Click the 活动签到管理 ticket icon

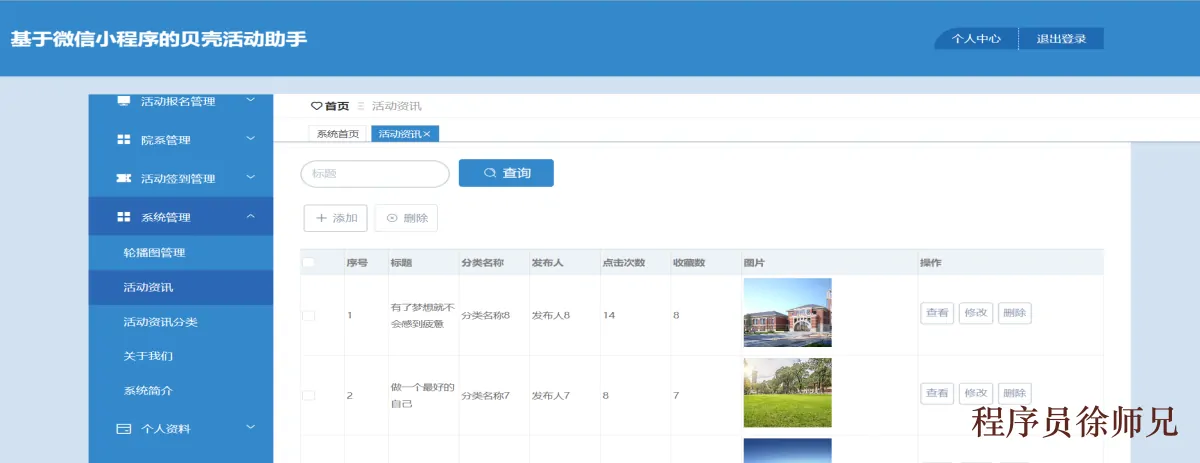coord(124,179)
